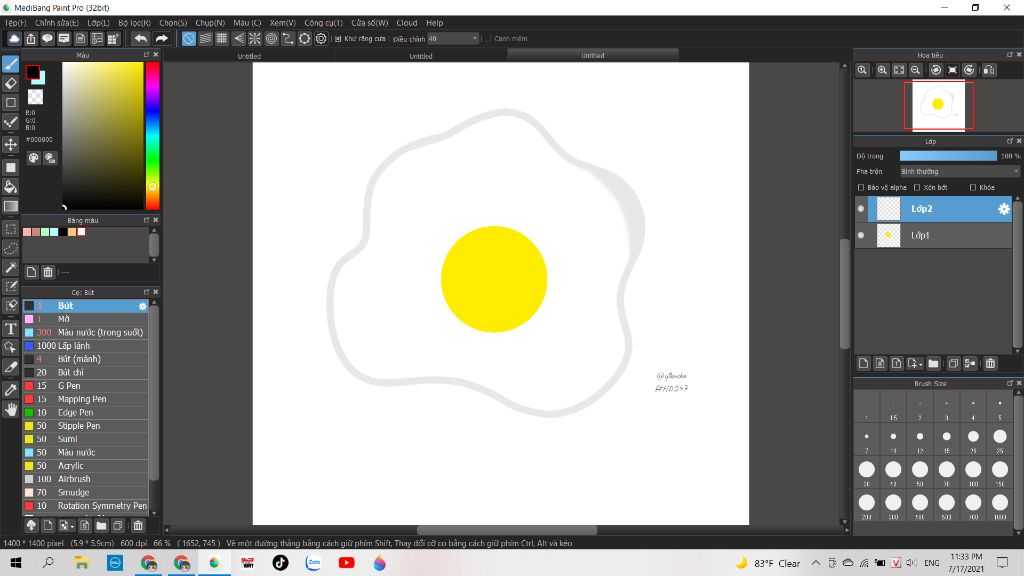Screen dimensions: 1024x576
Task: Click the Lớp1 layer thumbnail
Action: click(x=888, y=235)
